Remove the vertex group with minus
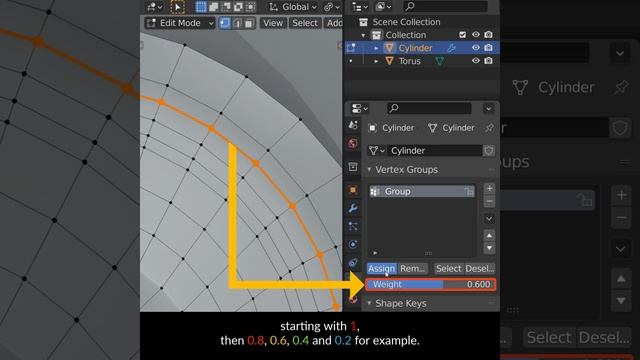640x360 pixels. pyautogui.click(x=489, y=202)
